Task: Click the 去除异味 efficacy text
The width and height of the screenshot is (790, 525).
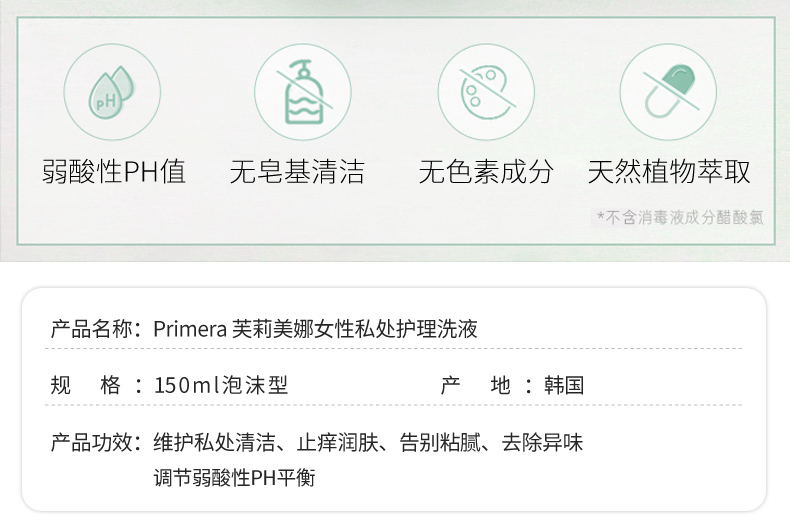Action: (542, 442)
